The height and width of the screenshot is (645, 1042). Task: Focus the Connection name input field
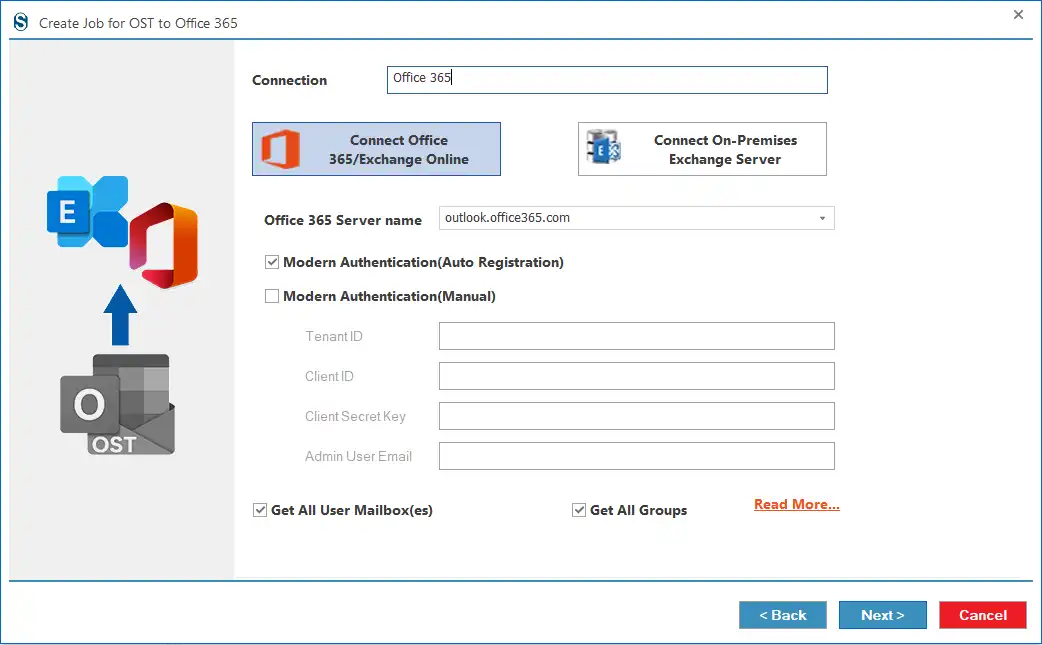point(607,80)
